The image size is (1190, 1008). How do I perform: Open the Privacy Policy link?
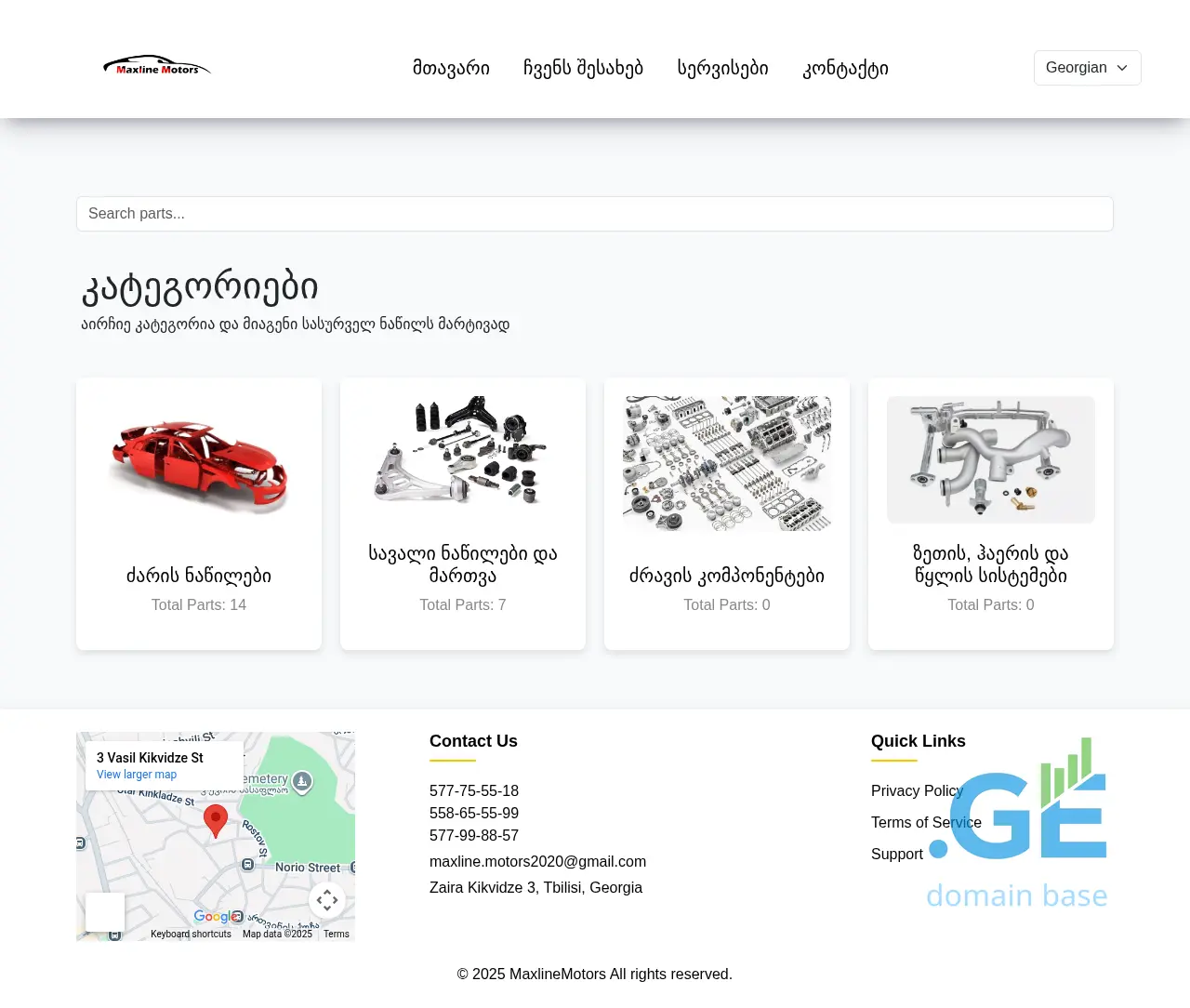(916, 790)
